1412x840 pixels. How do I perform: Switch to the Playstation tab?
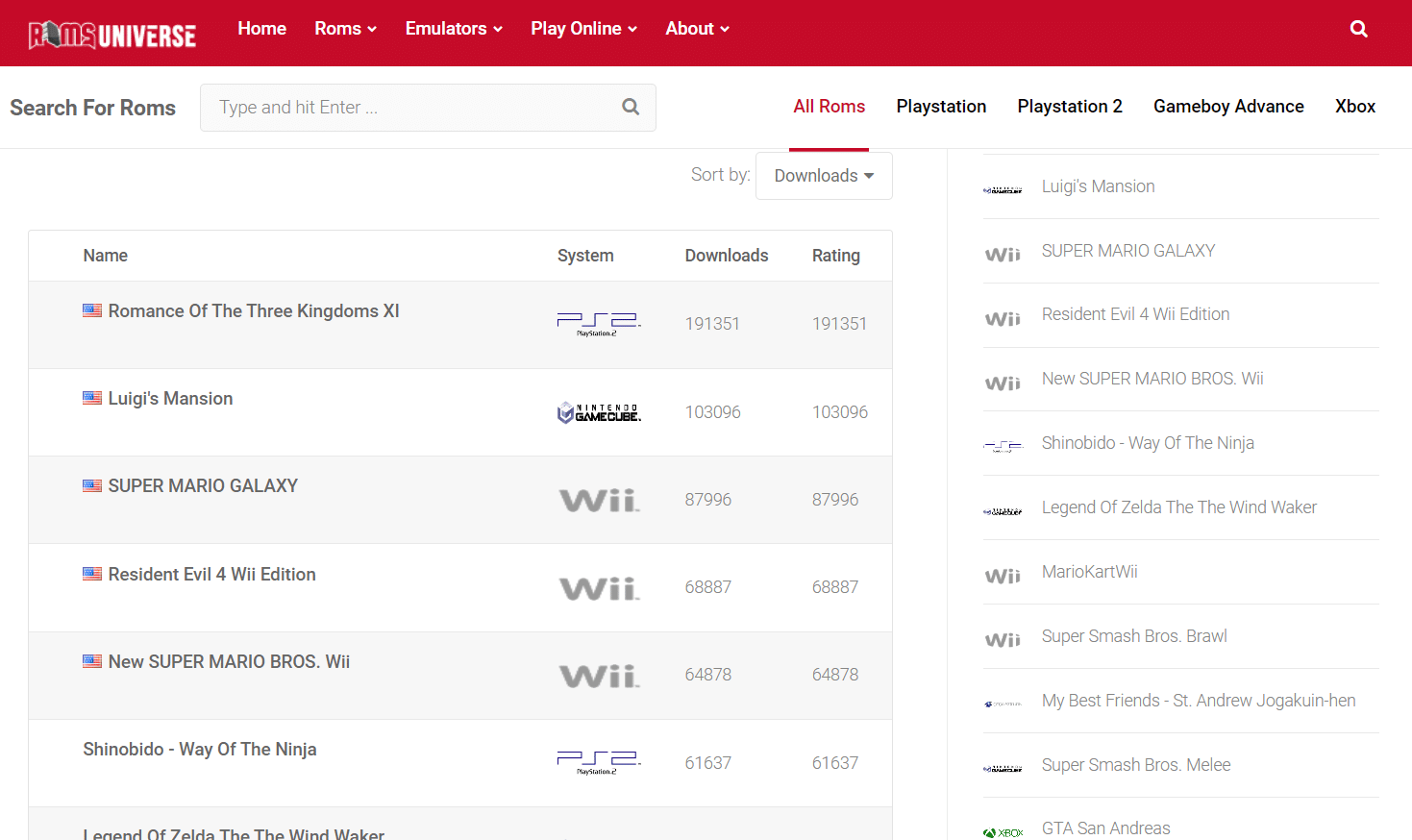(941, 107)
